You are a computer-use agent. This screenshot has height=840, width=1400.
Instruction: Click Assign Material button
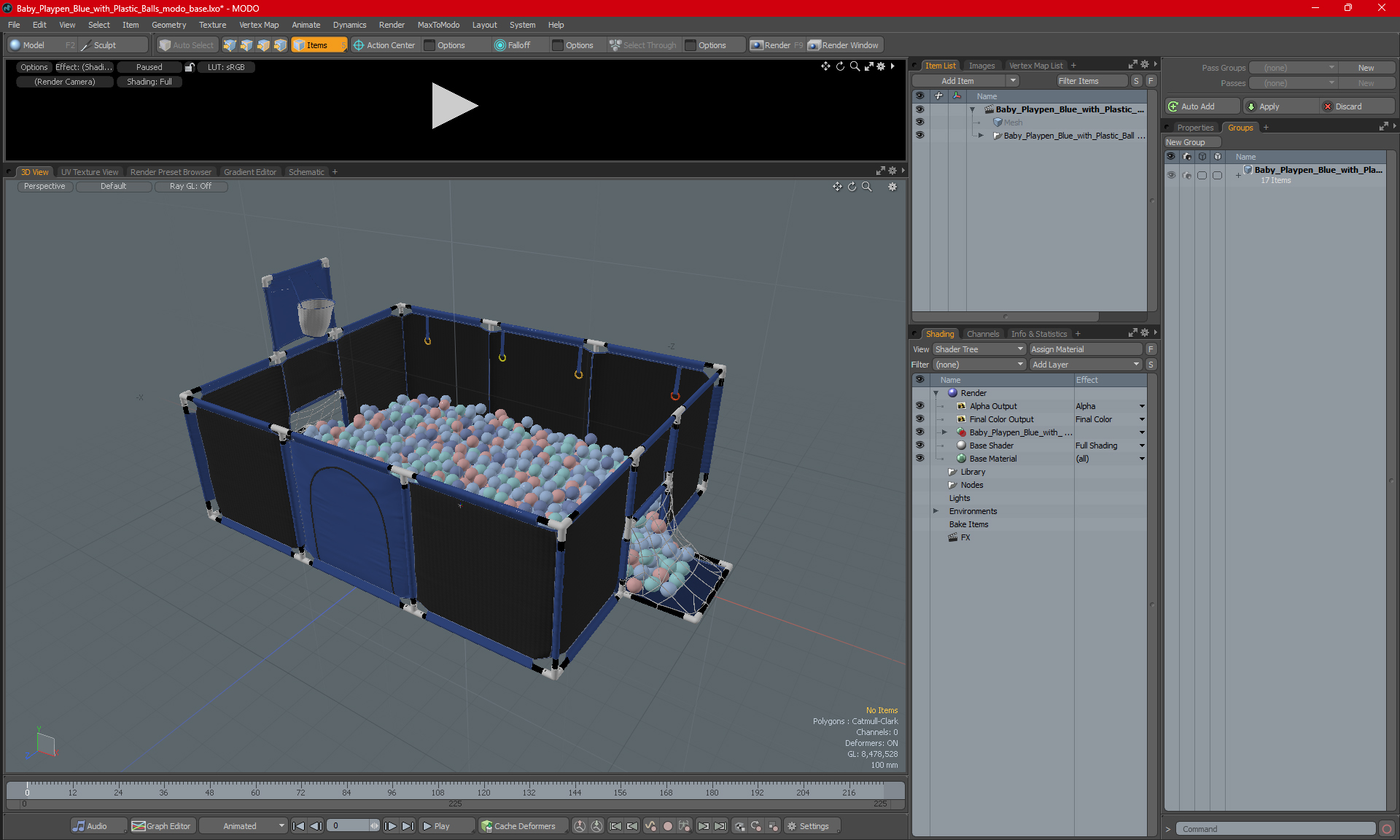(1086, 349)
